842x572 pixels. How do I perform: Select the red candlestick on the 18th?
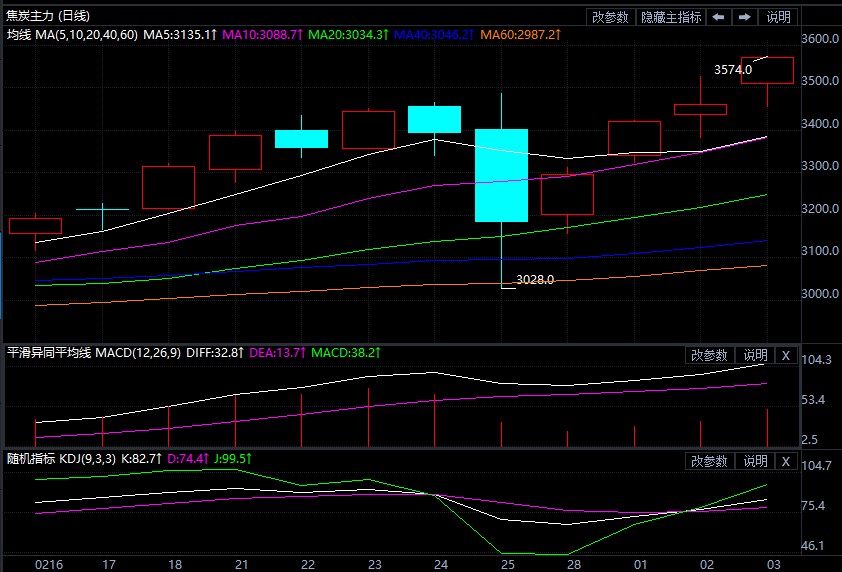pos(169,187)
